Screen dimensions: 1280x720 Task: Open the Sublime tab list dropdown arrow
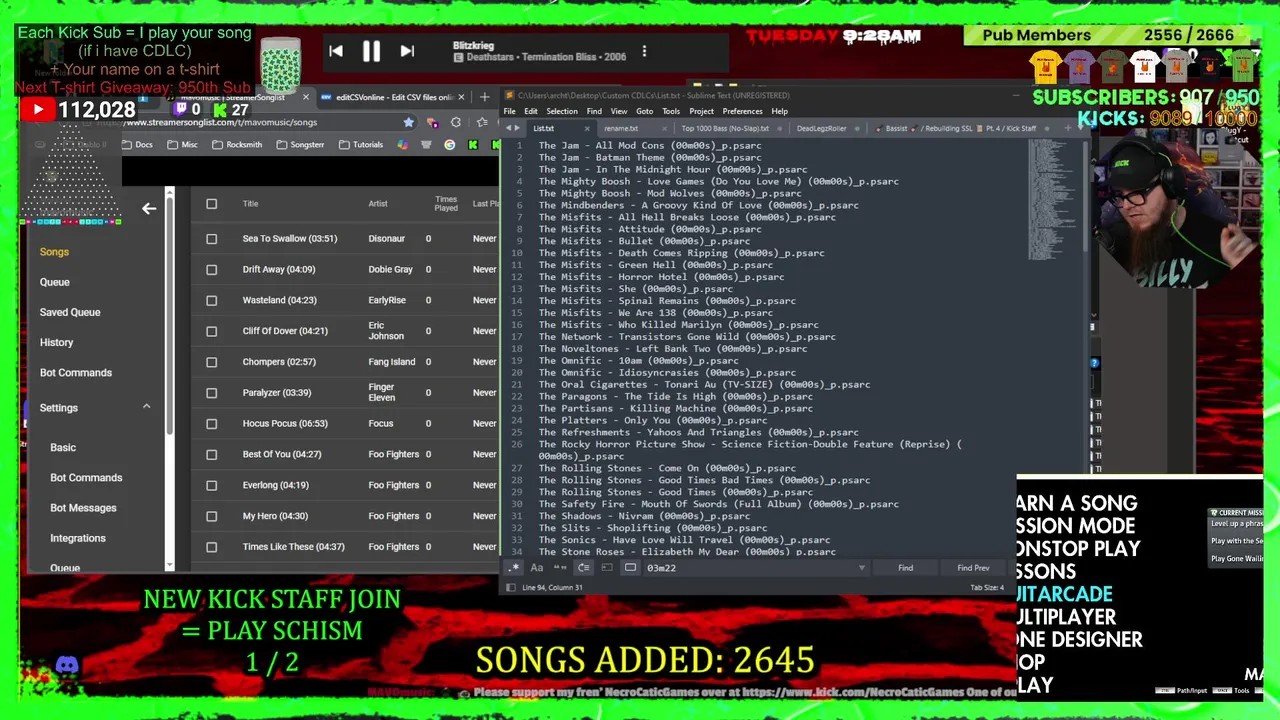coord(1079,128)
